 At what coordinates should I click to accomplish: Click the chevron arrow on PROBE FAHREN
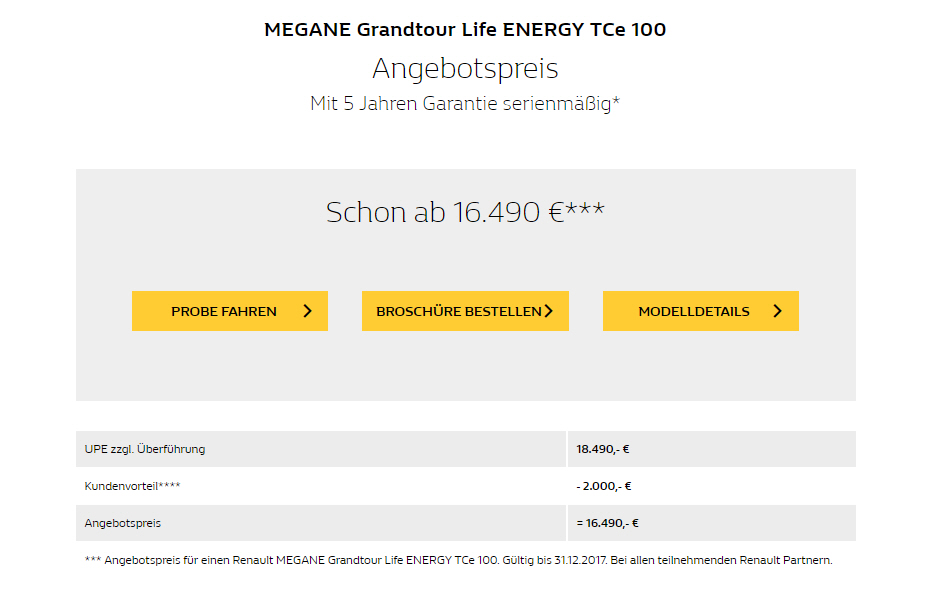click(307, 311)
